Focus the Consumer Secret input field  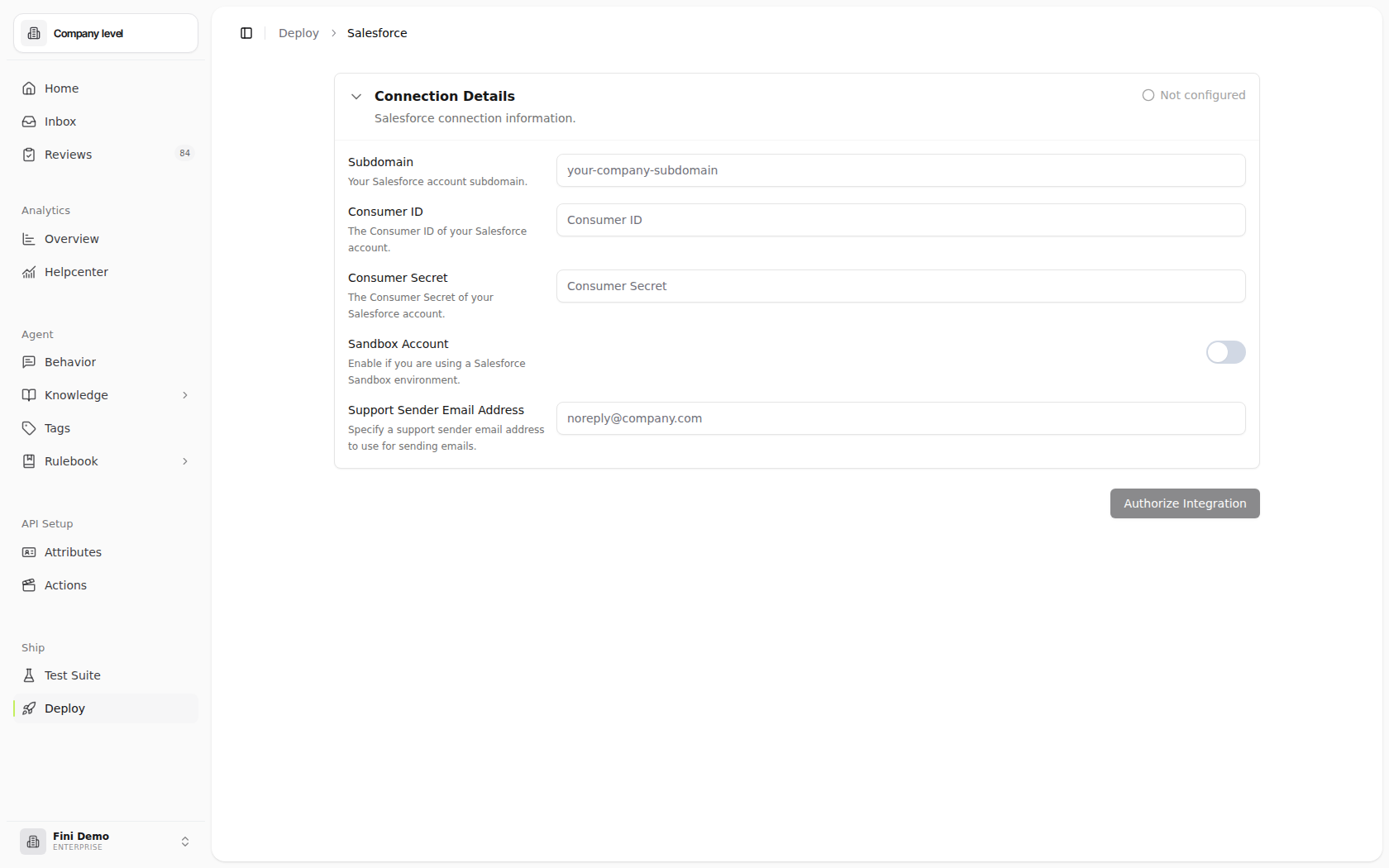(900, 286)
